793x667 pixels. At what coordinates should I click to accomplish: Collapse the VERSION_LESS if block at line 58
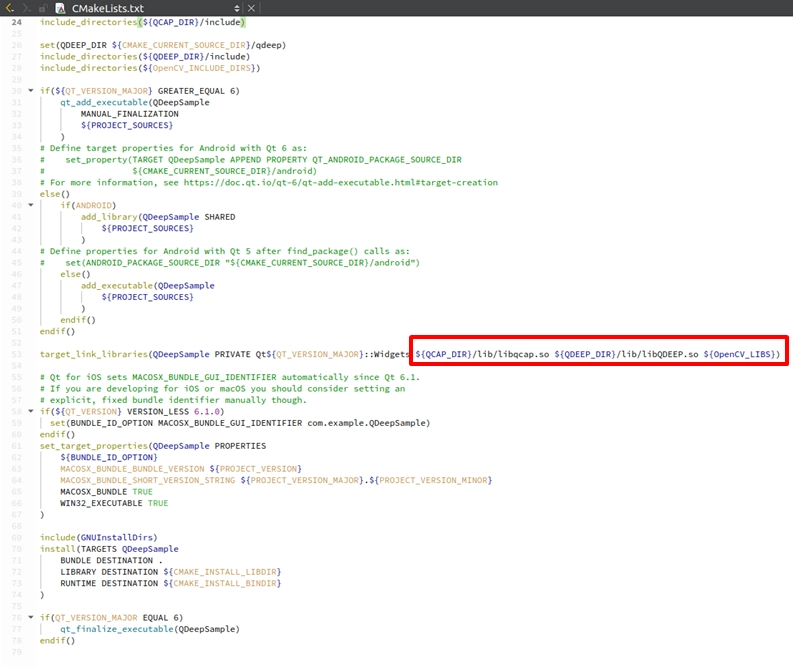point(31,412)
